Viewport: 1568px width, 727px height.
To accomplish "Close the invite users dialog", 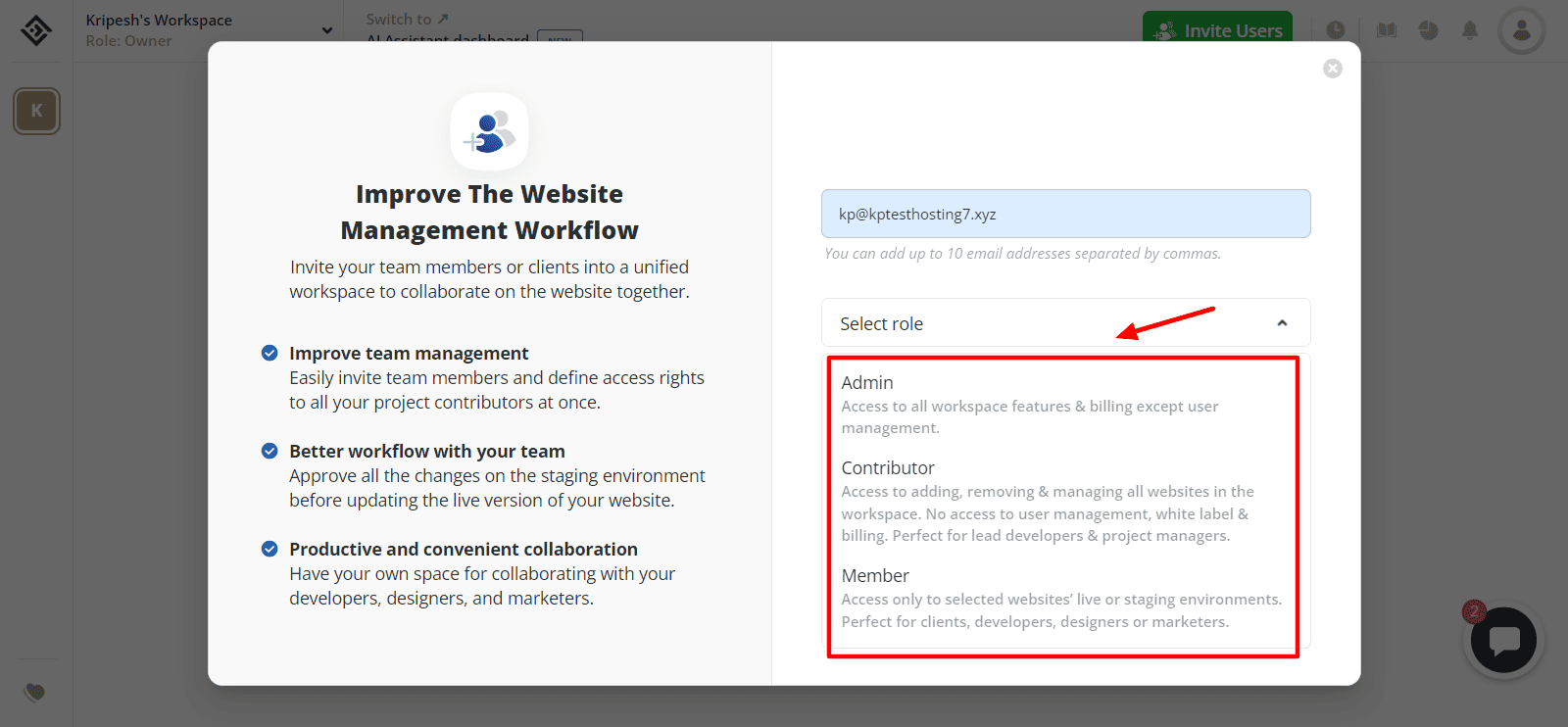I will coord(1333,69).
